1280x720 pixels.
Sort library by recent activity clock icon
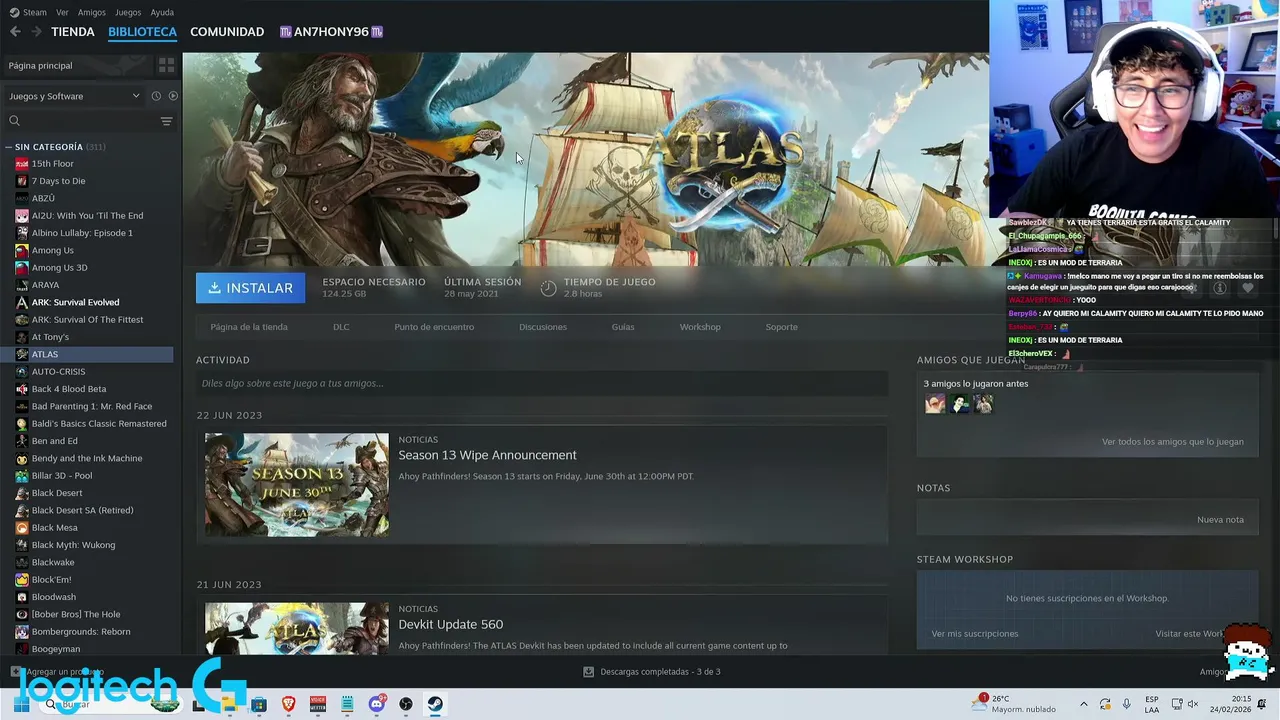coord(156,96)
